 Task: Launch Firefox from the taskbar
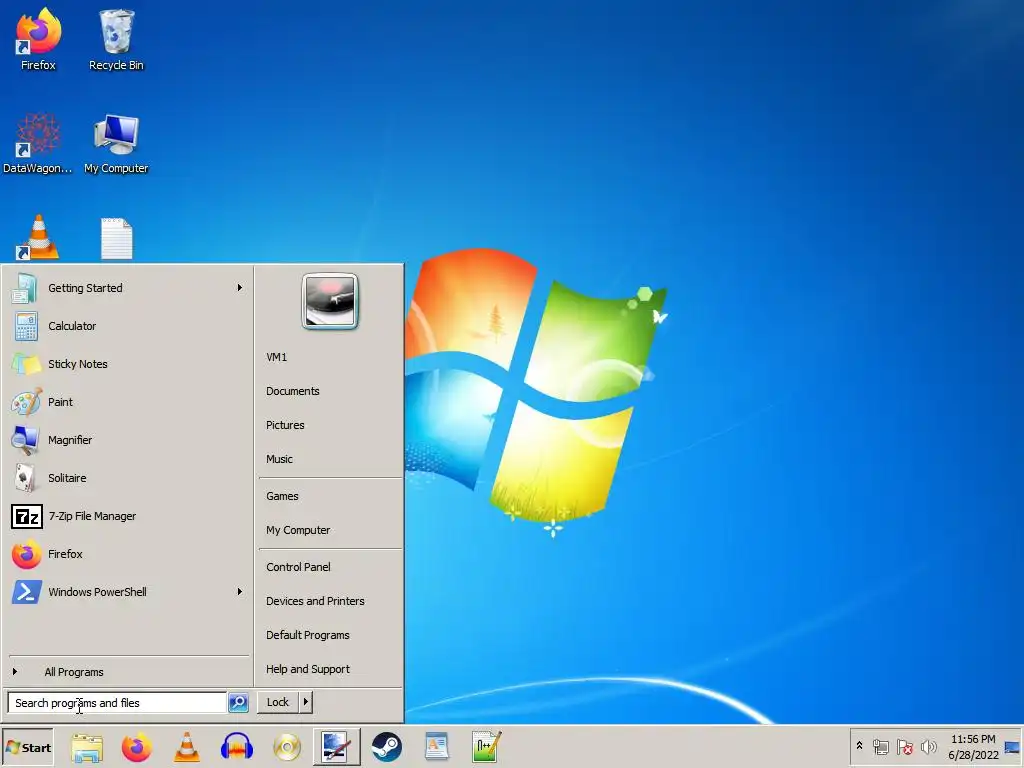coord(136,748)
